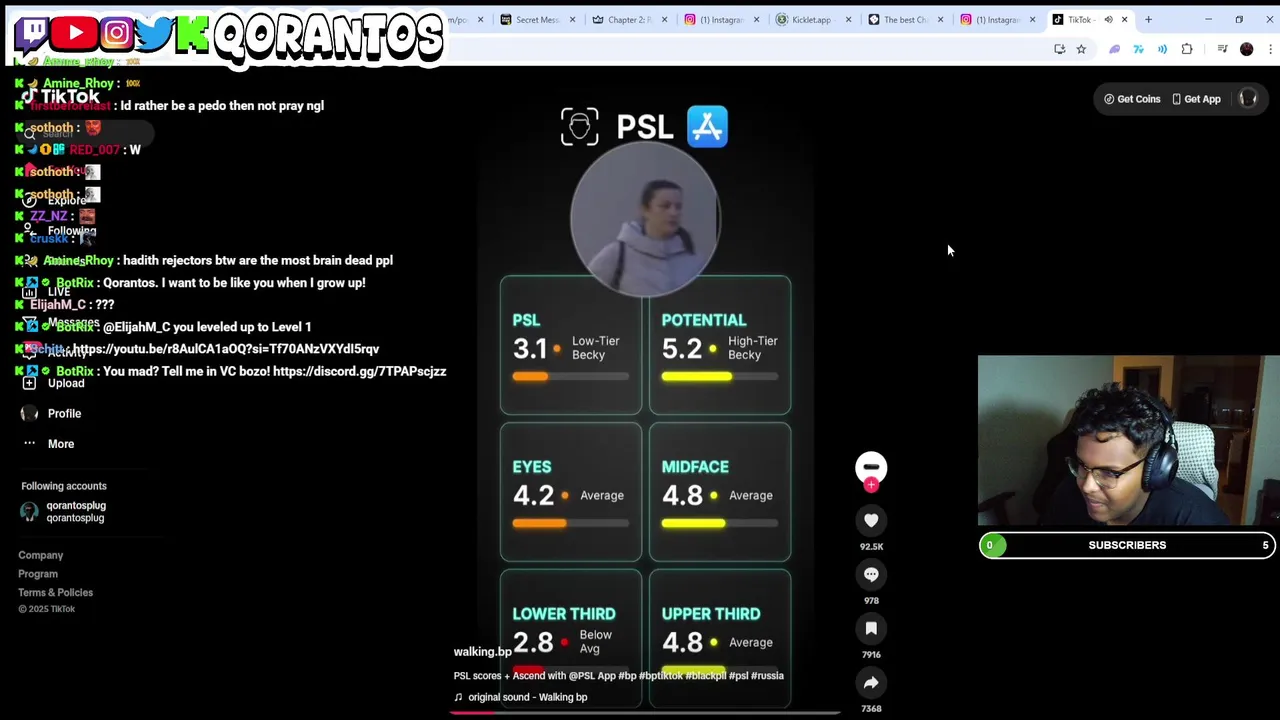Expand the Program footer section
This screenshot has width=1280, height=720.
[38, 574]
